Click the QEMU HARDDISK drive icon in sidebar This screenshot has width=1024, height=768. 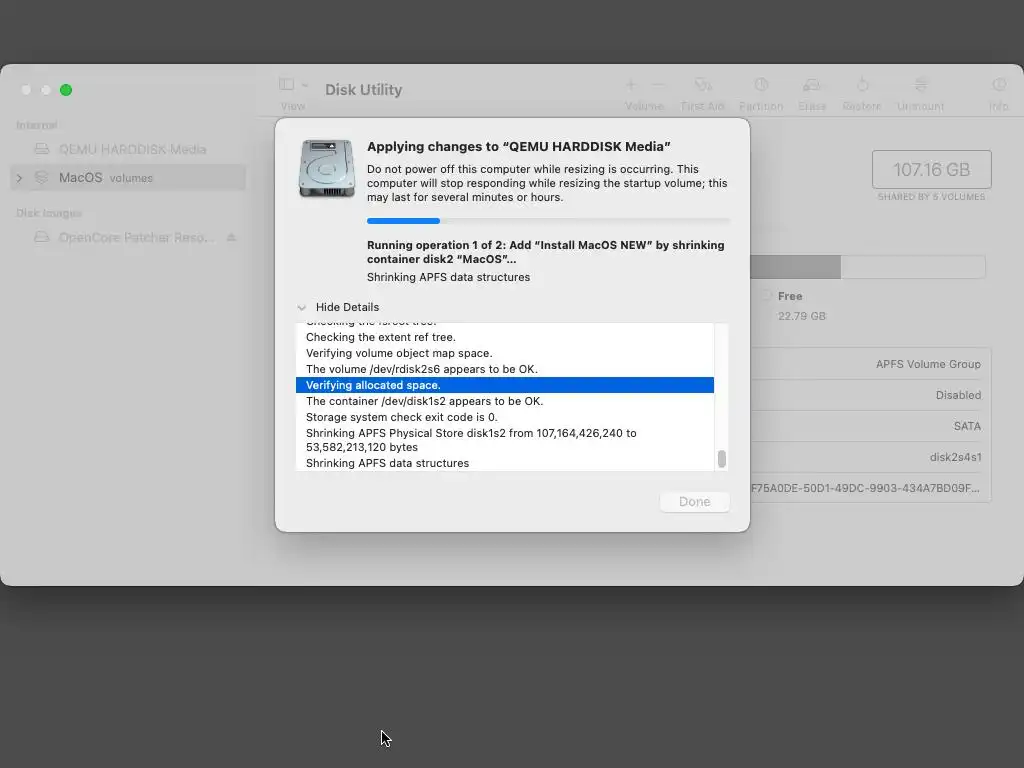pos(42,149)
